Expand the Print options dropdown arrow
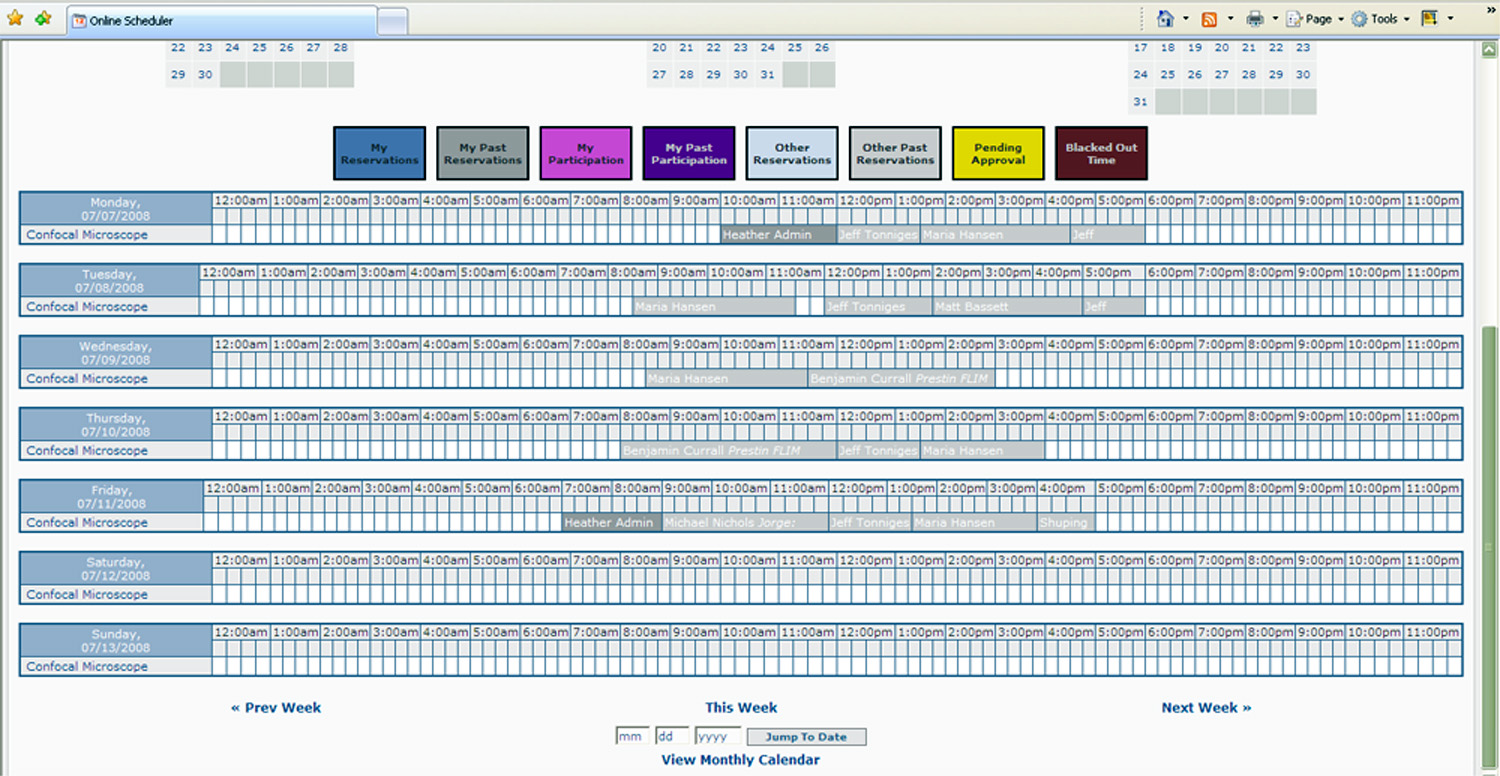The height and width of the screenshot is (776, 1500). click(x=1275, y=19)
